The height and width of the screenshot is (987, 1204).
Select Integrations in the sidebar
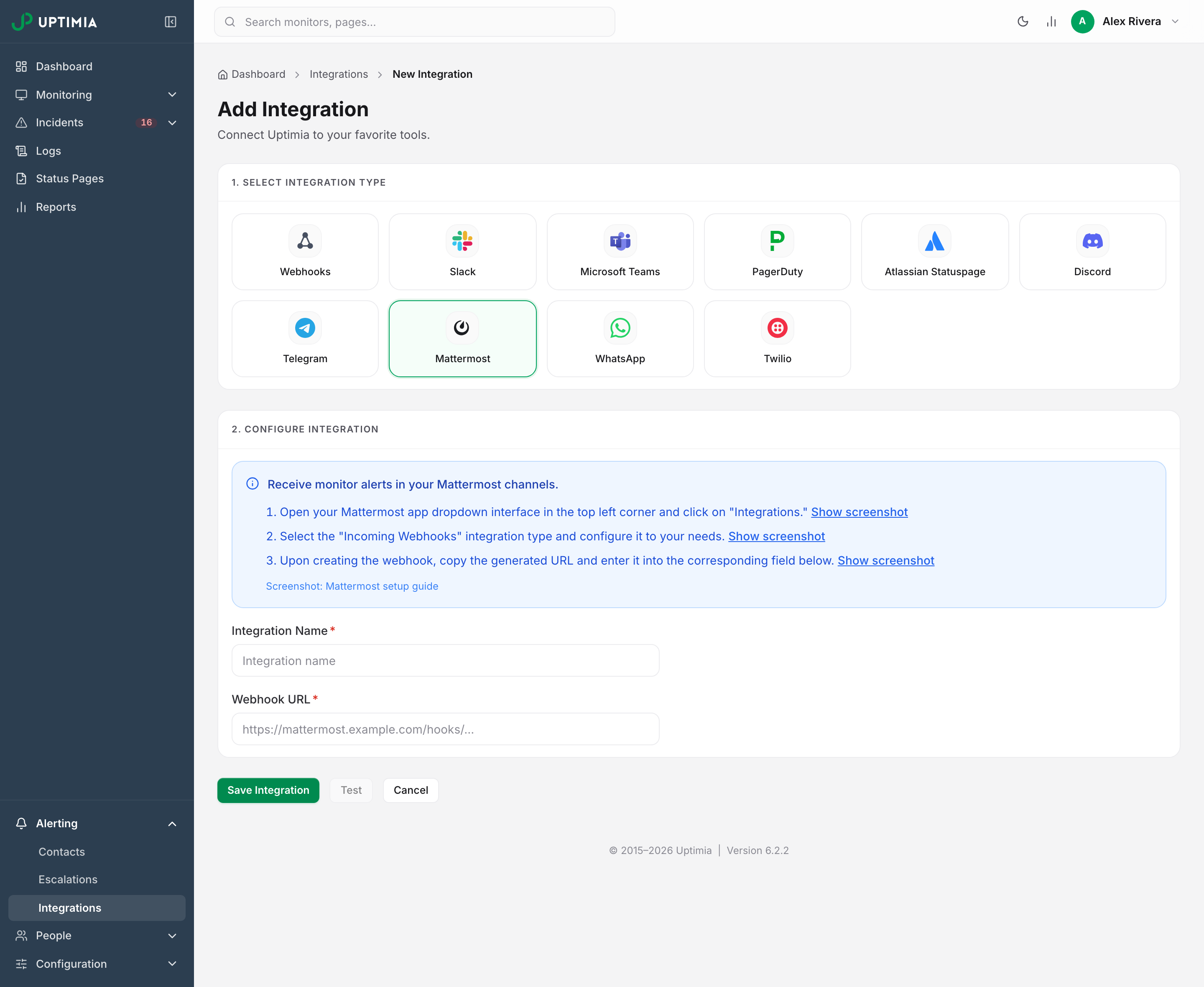point(97,908)
